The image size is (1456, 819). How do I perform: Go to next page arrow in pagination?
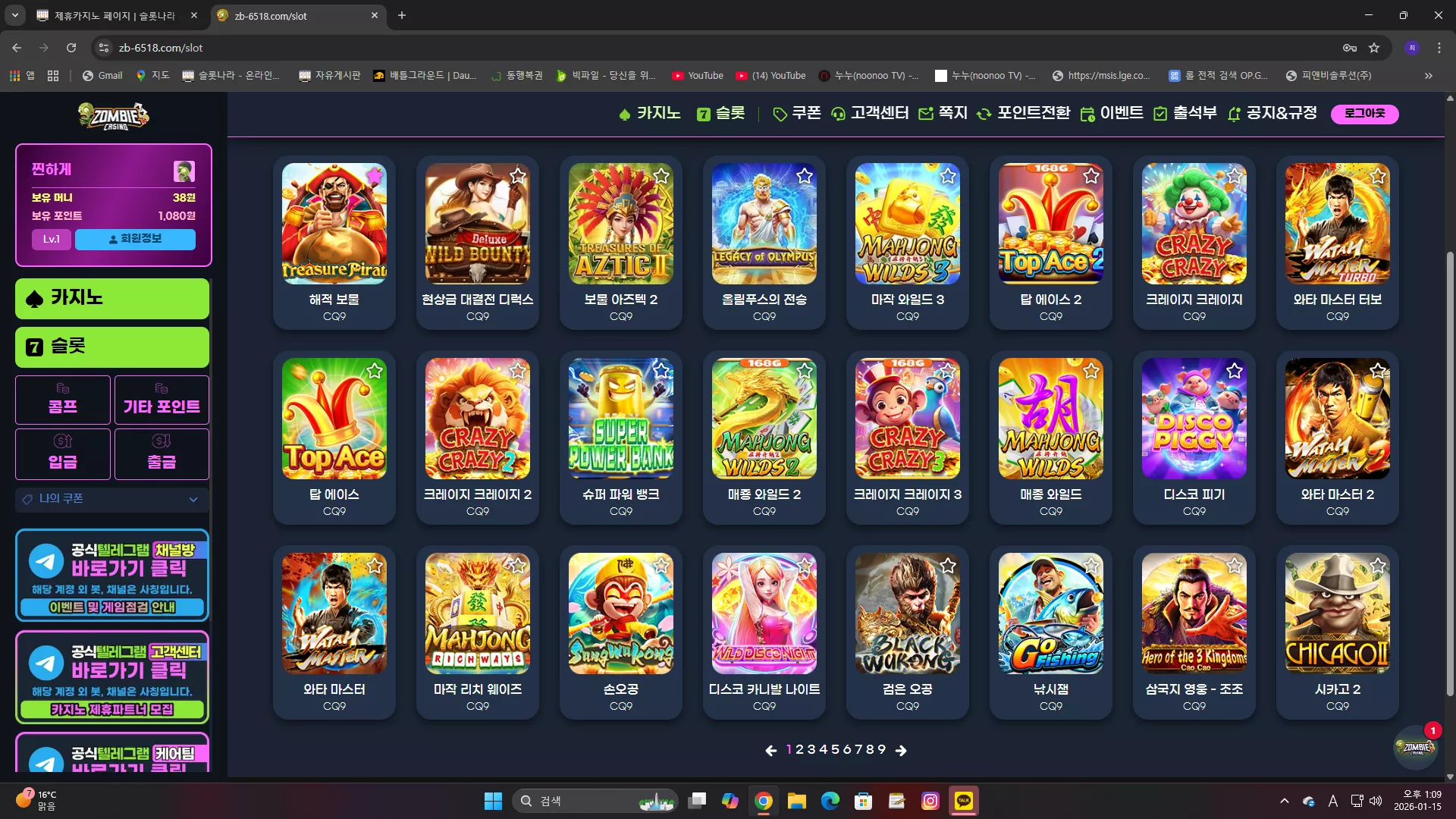pyautogui.click(x=901, y=750)
